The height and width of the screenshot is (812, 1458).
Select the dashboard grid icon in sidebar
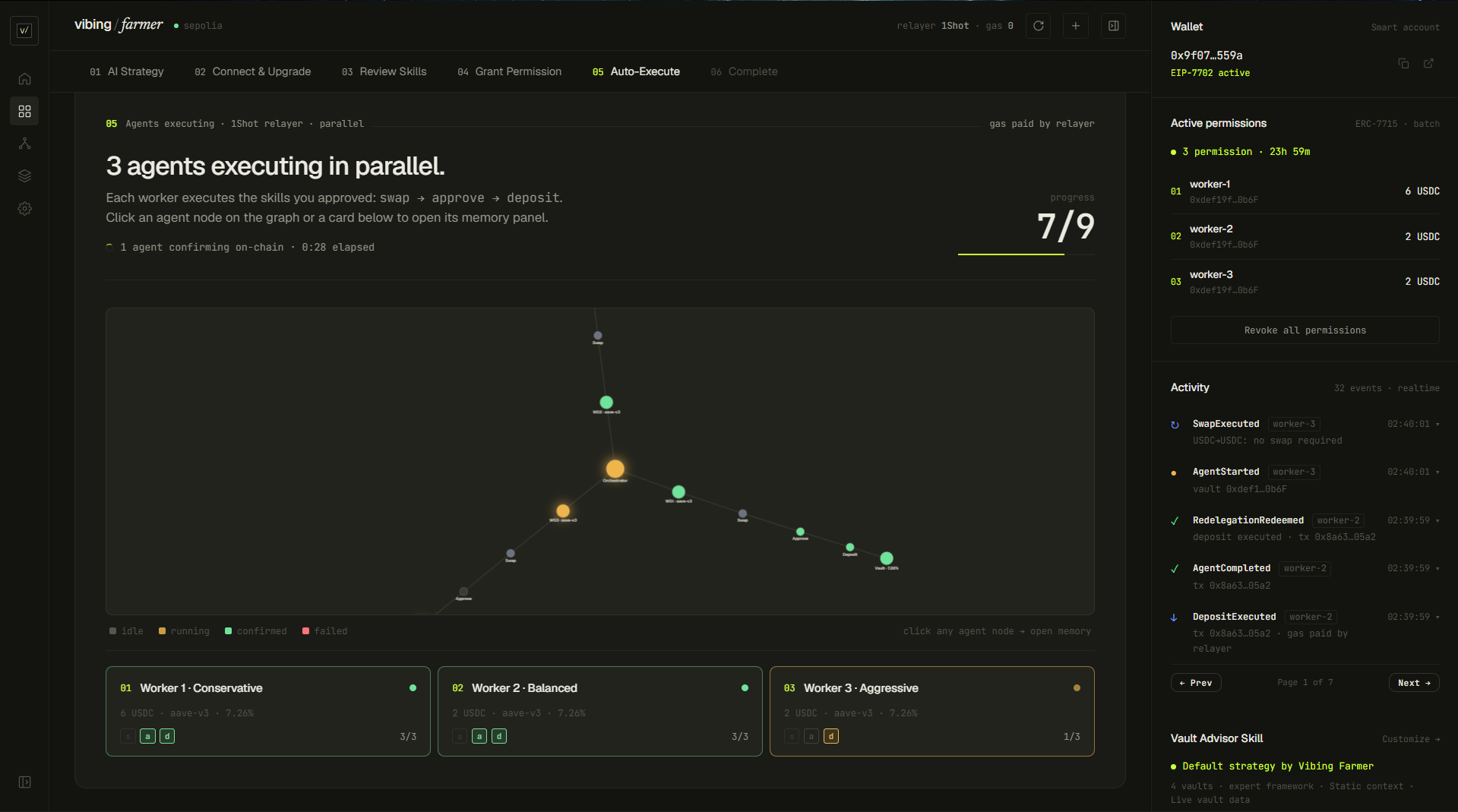(24, 112)
